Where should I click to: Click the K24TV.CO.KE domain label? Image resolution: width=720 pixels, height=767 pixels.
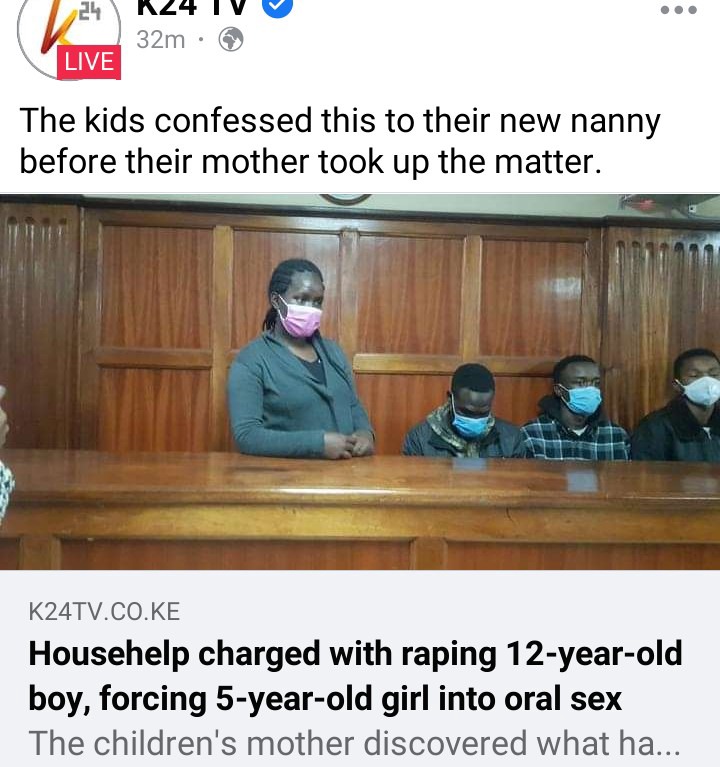[104, 611]
